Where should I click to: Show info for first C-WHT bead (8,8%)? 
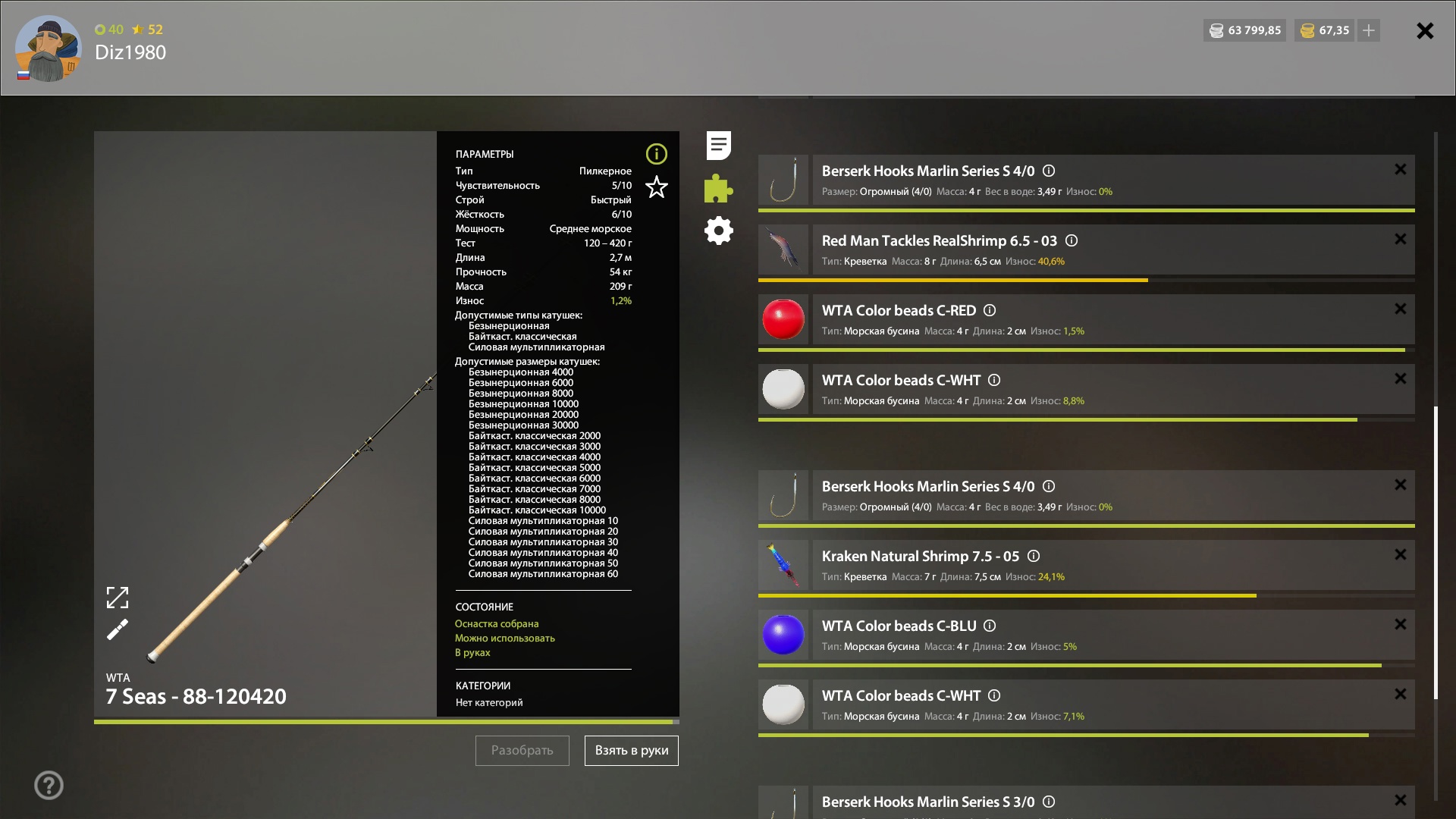point(994,381)
